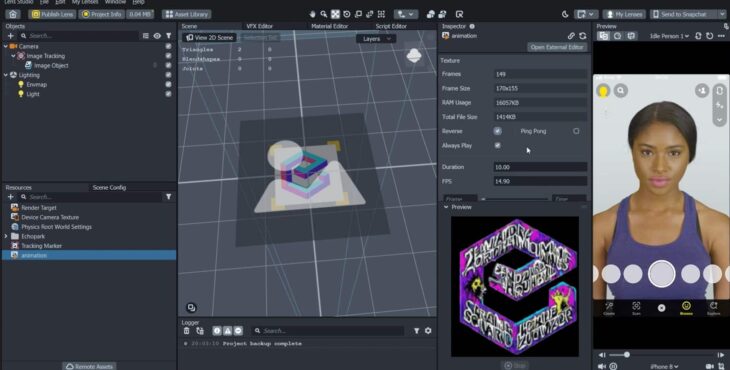
Task: Open the Send to Snapchat dropdown arrow
Action: pos(722,14)
